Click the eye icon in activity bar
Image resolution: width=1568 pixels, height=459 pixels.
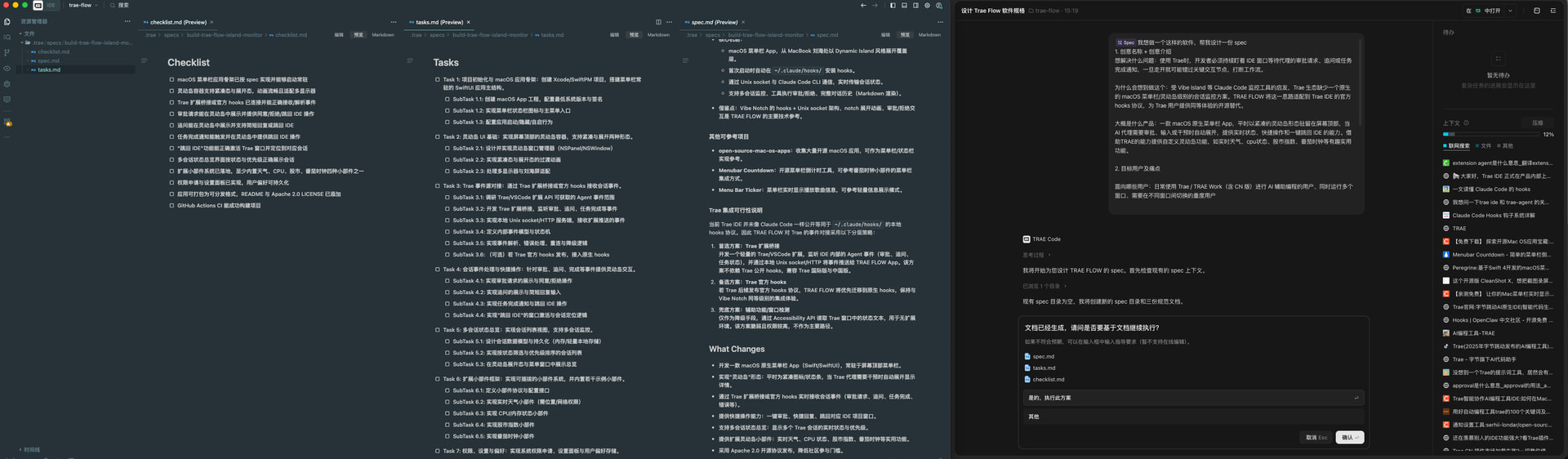pyautogui.click(x=7, y=68)
